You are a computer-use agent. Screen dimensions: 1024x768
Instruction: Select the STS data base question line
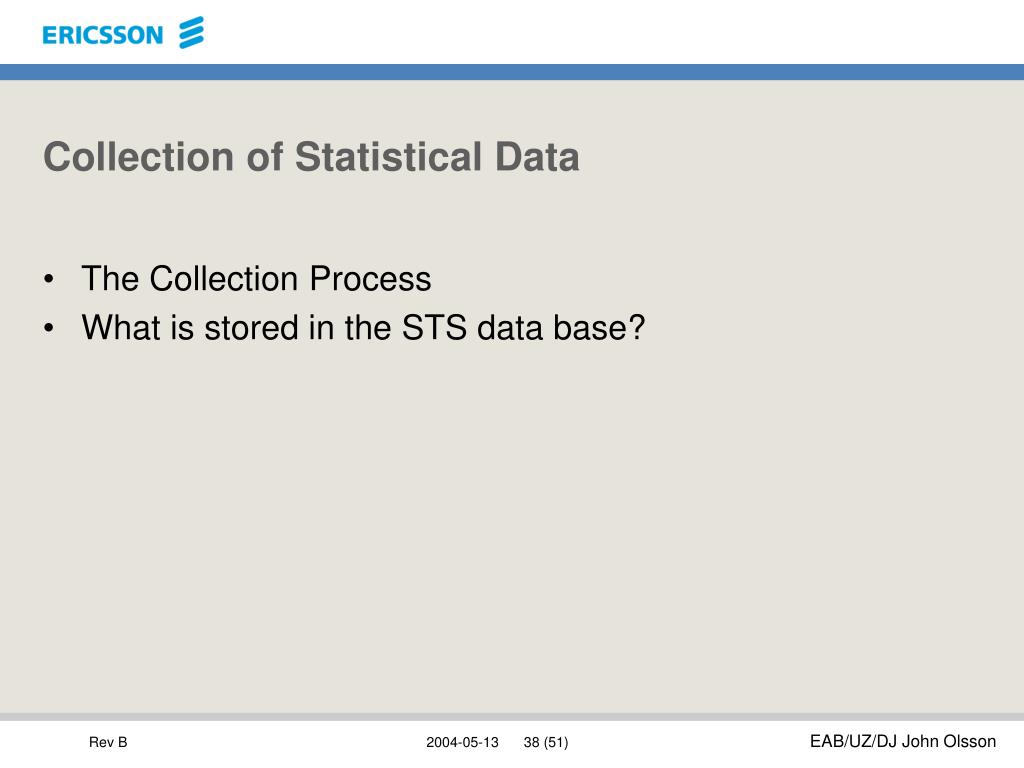pos(363,327)
